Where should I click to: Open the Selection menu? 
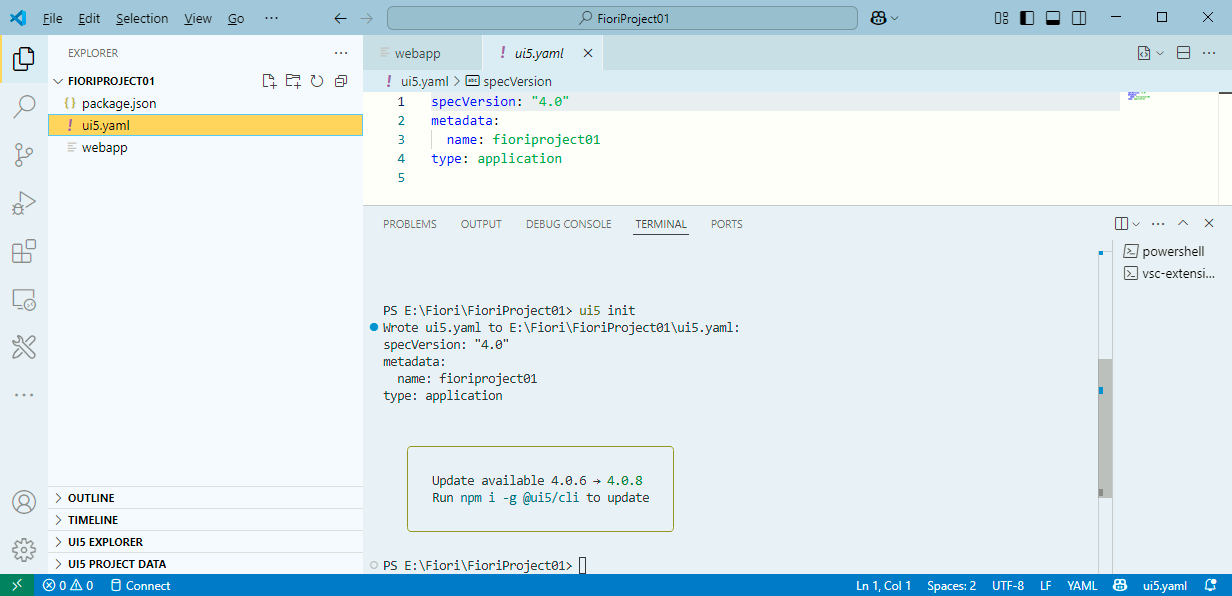142,18
